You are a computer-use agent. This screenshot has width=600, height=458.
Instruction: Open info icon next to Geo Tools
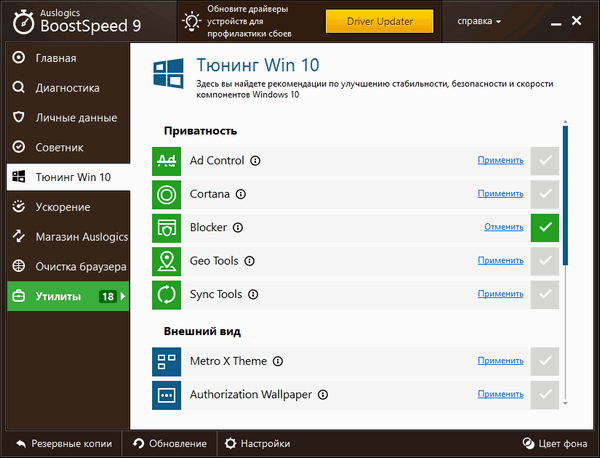click(249, 261)
